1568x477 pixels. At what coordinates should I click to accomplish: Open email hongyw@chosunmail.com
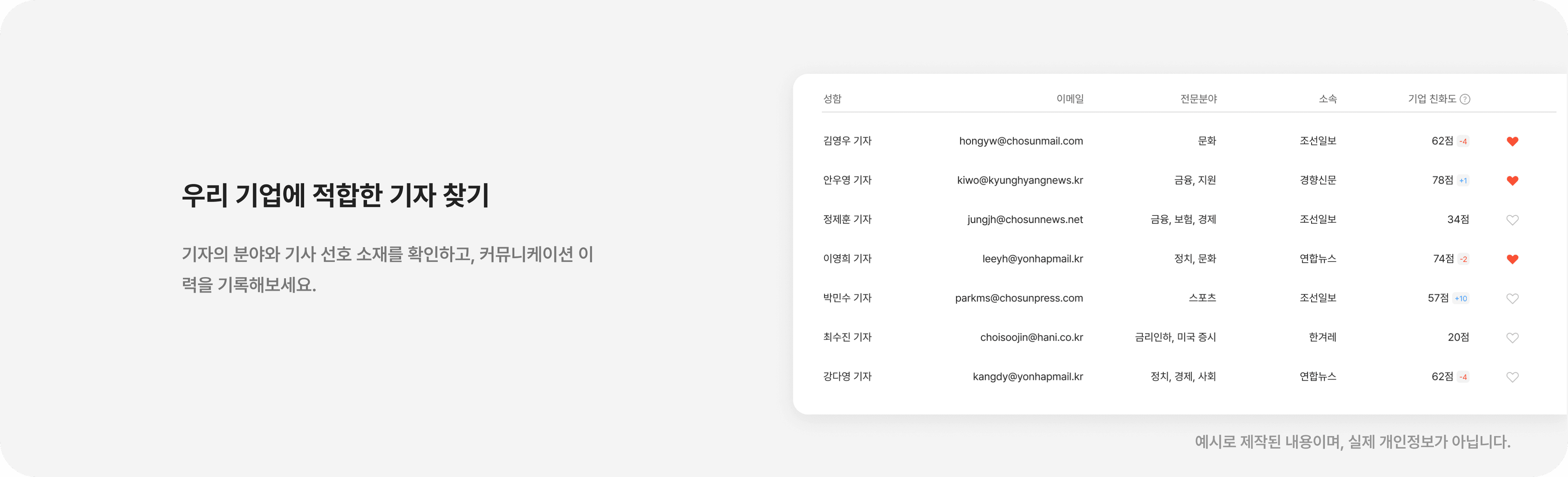1021,141
